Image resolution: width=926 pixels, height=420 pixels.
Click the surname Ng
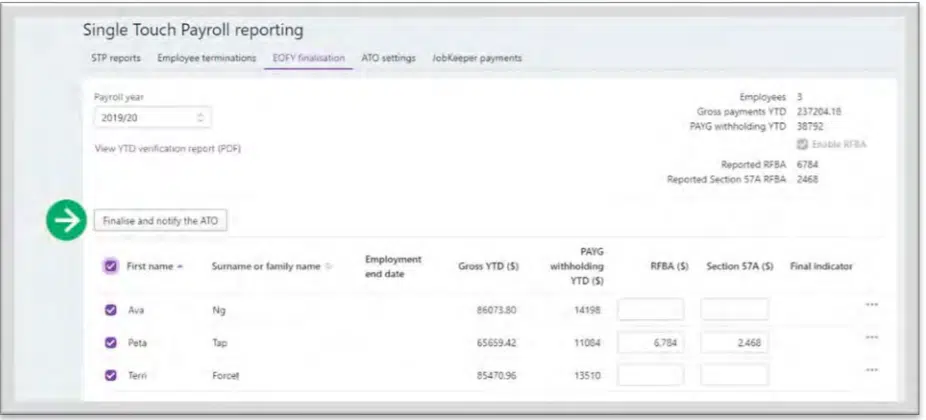point(218,310)
